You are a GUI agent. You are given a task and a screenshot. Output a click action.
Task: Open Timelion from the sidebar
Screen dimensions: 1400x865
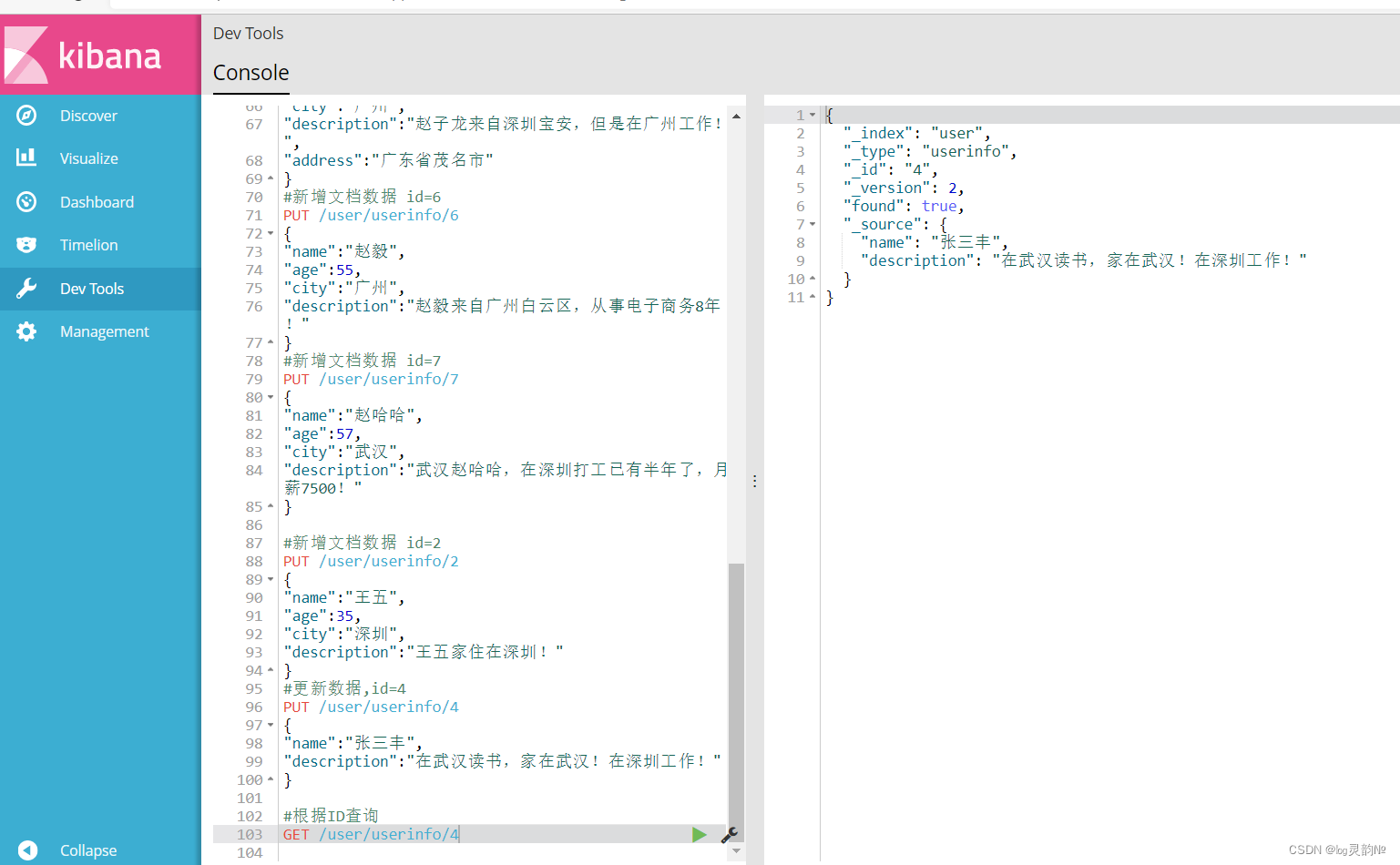pyautogui.click(x=88, y=244)
